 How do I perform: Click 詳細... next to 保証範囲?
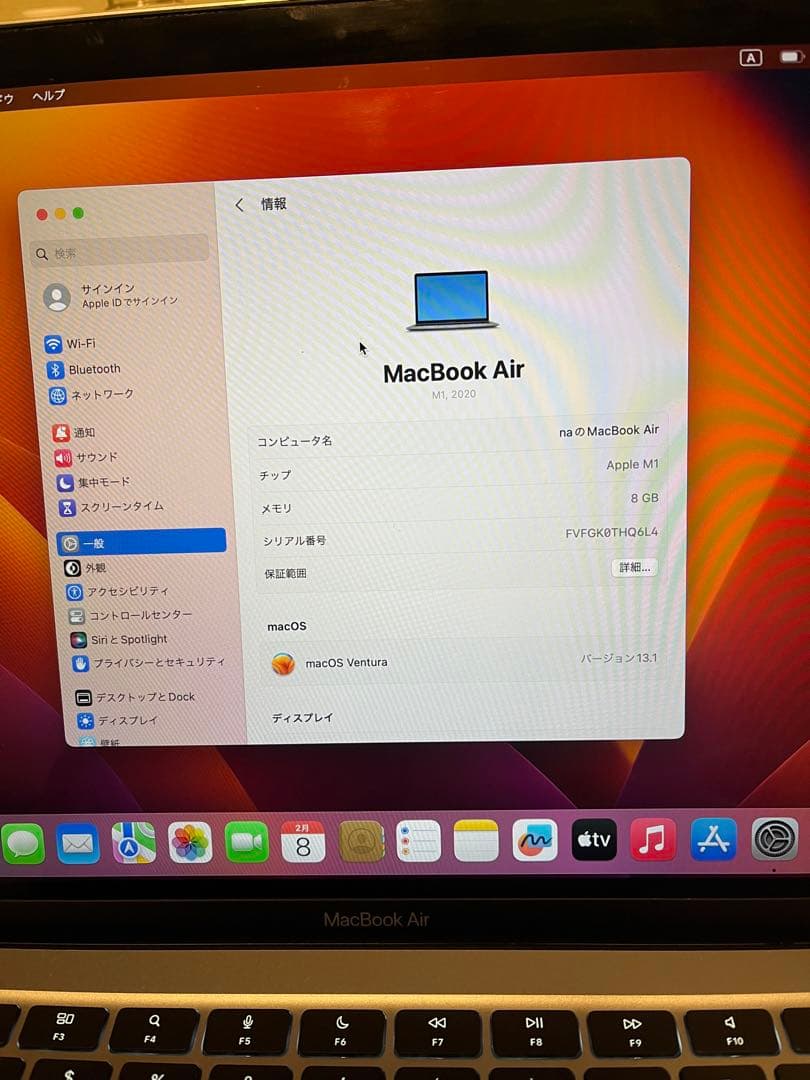[x=633, y=566]
